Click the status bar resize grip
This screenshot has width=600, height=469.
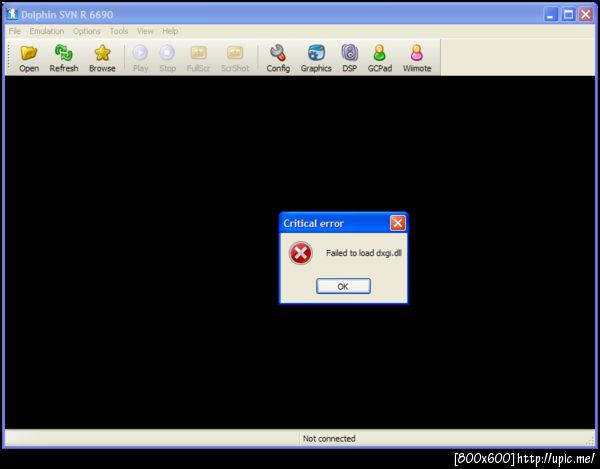(x=590, y=441)
